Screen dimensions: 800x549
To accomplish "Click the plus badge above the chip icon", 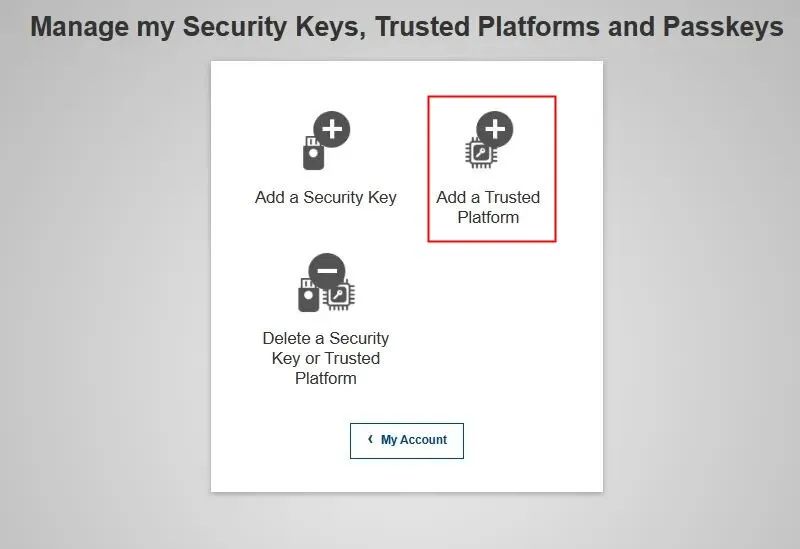I will tap(495, 129).
